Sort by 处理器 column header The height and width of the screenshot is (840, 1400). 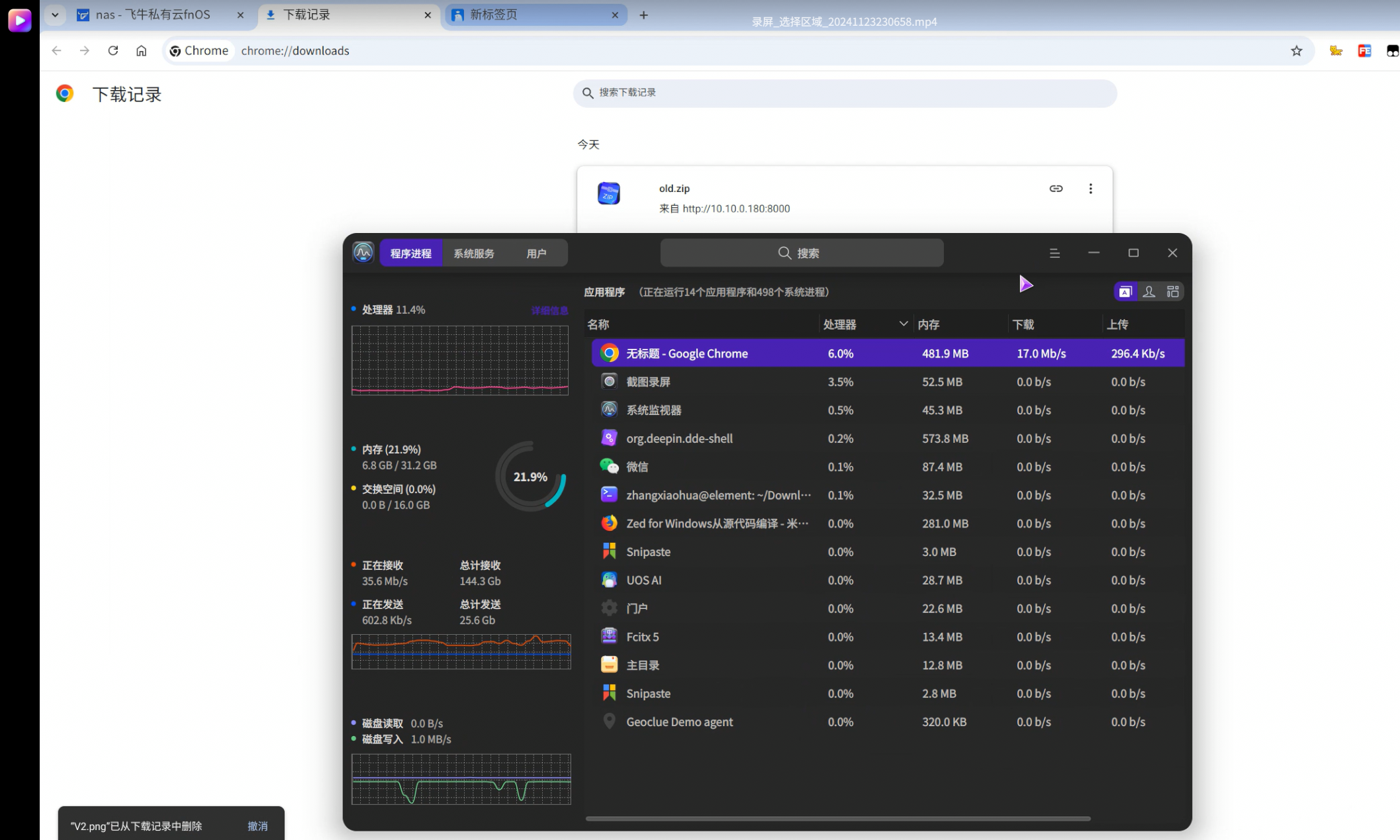(x=866, y=324)
